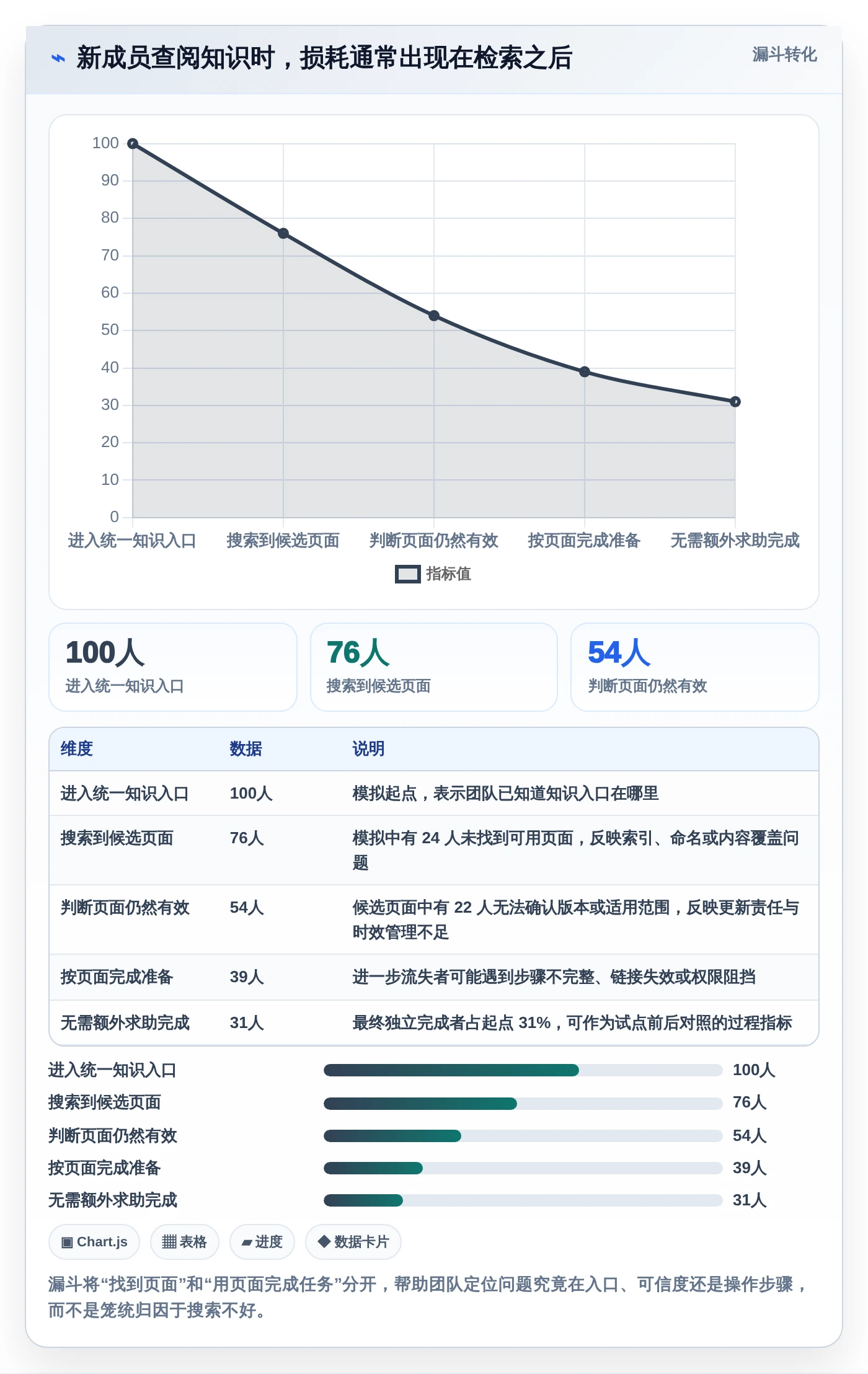Viewport: 868px width, 1374px height.
Task: Click the chart data point for 搜索到候选页面
Action: (283, 234)
